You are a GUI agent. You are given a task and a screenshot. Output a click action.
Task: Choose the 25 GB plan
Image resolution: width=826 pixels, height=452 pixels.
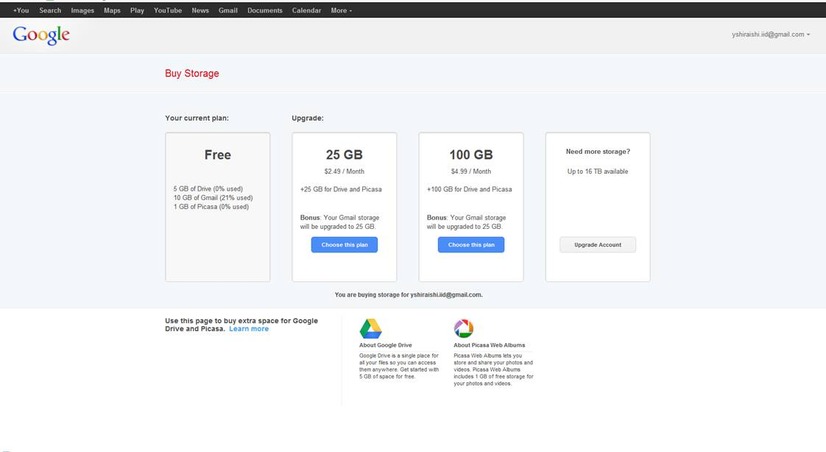[345, 244]
